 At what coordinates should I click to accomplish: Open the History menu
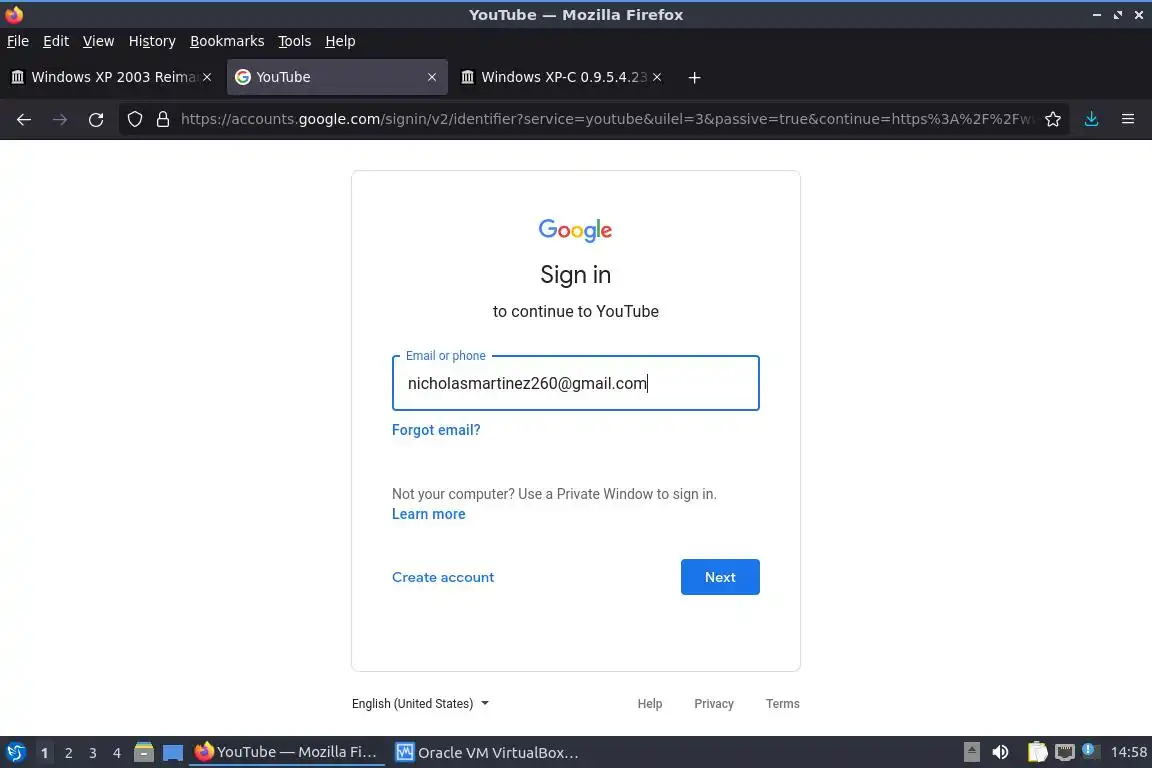(152, 41)
